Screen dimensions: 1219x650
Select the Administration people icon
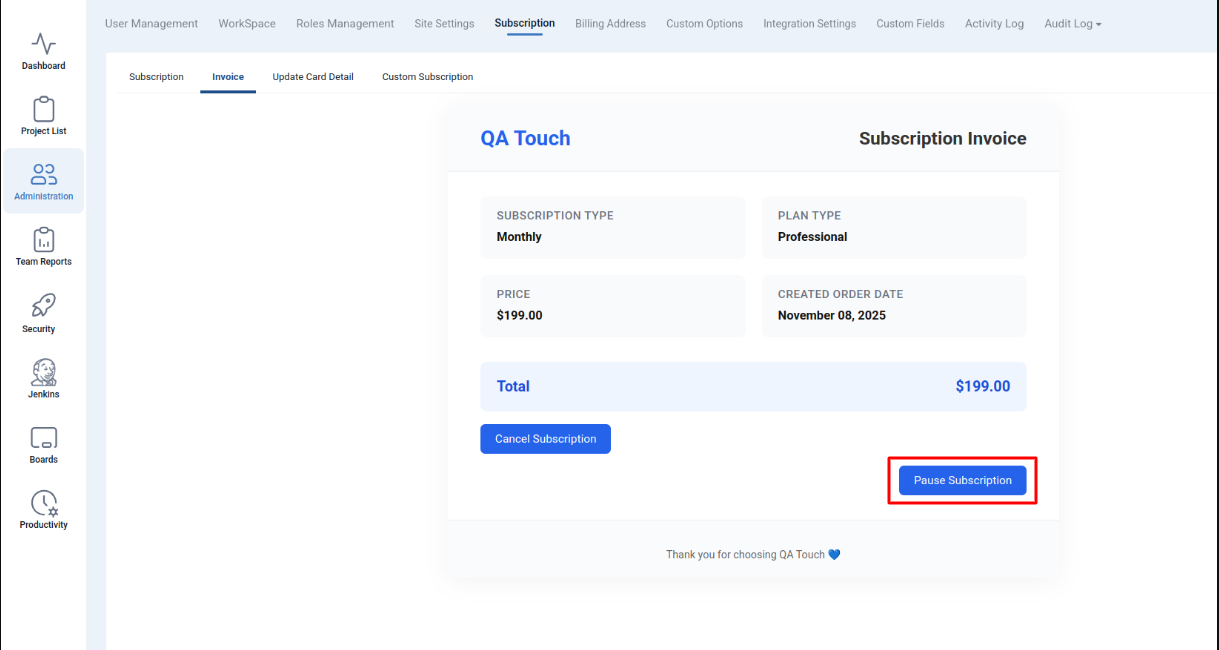(44, 175)
